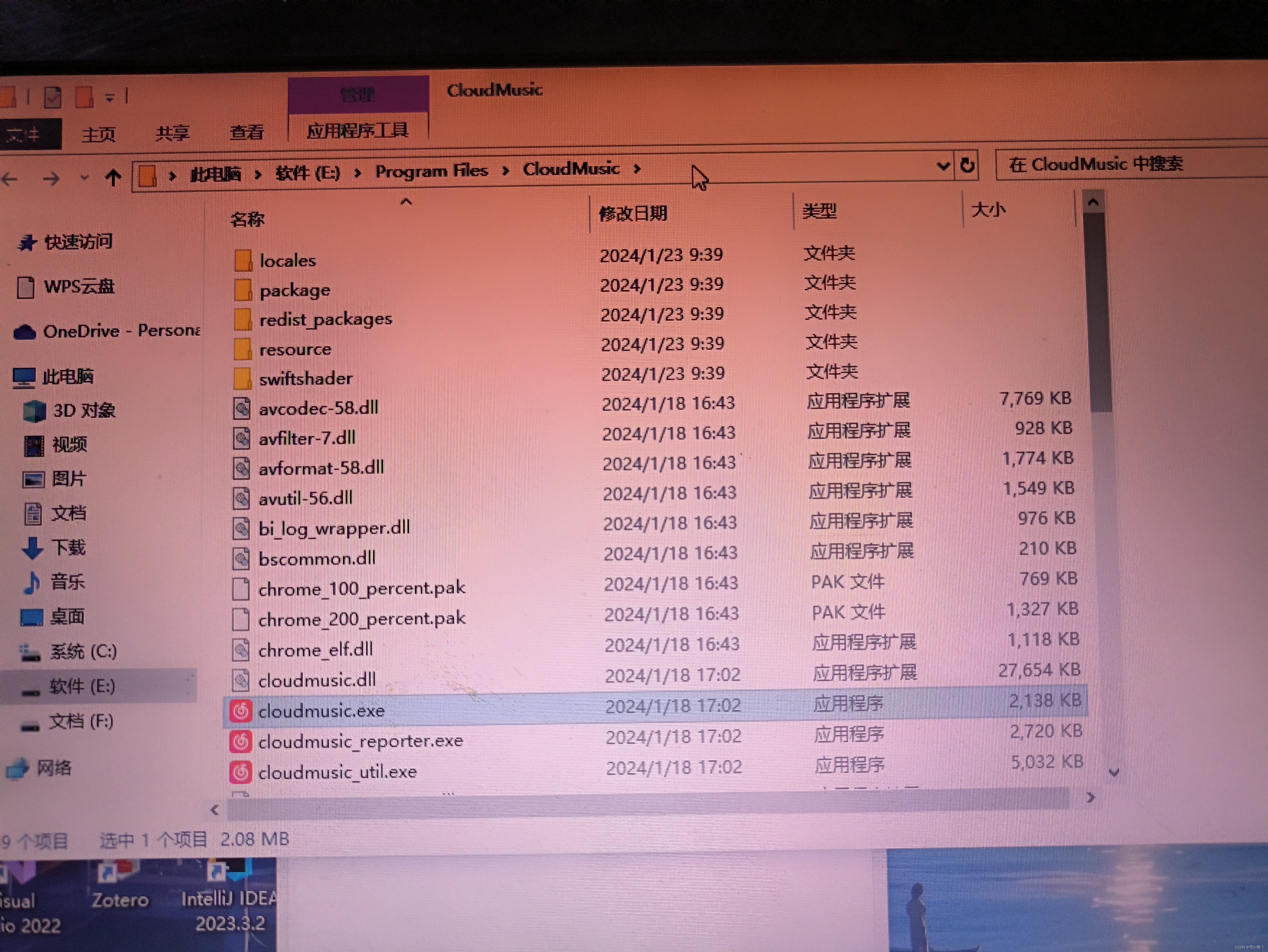Click the refresh icon beside the address bar
Image resolution: width=1268 pixels, height=952 pixels.
967,166
